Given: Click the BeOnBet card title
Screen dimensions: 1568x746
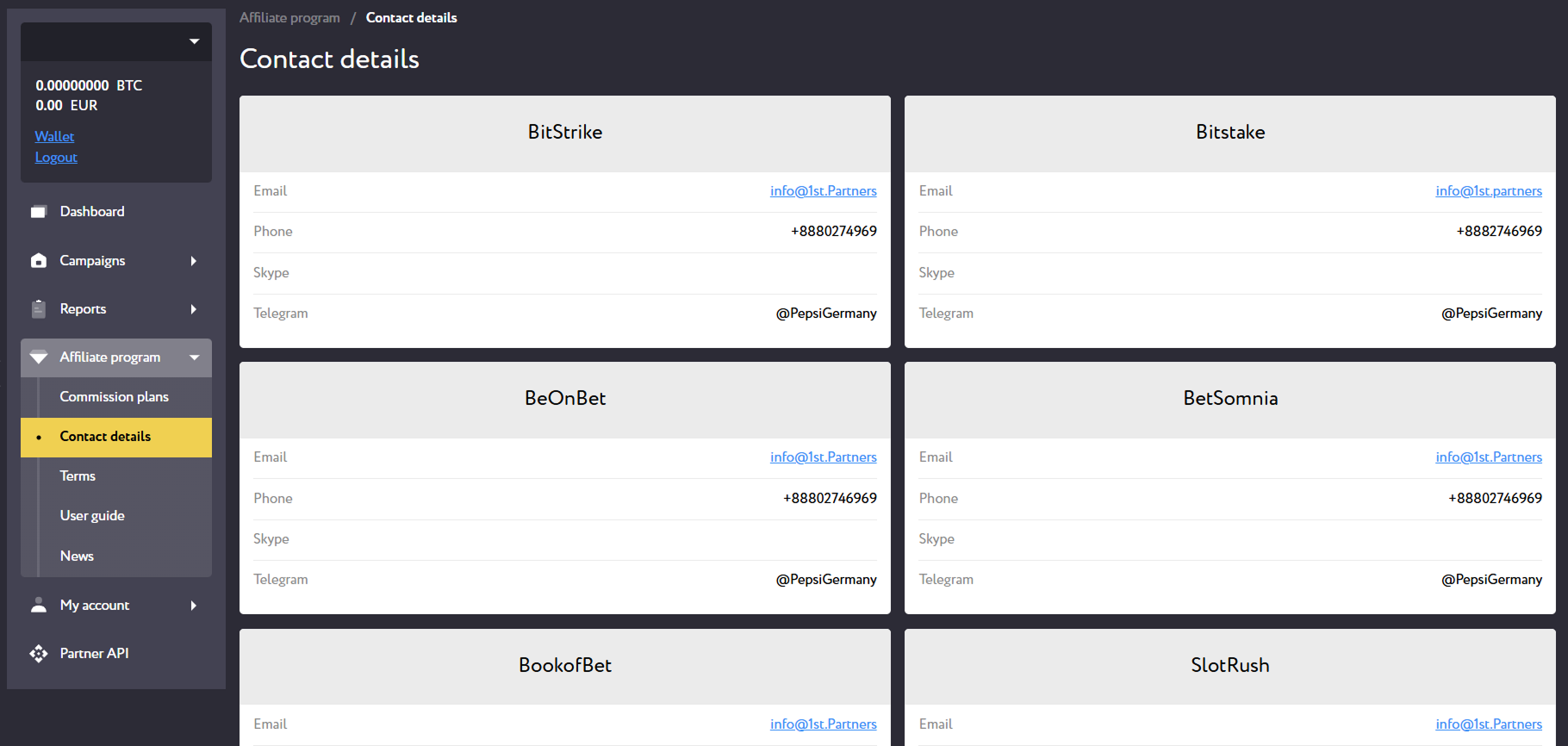Looking at the screenshot, I should pyautogui.click(x=565, y=399).
